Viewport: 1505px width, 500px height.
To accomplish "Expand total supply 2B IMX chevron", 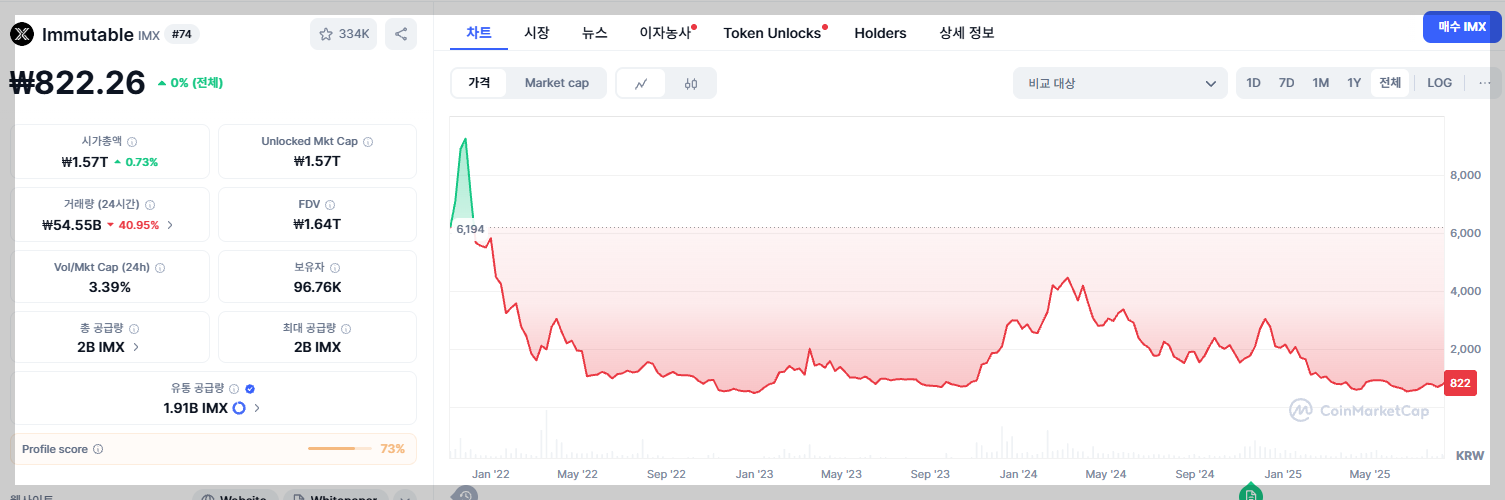I will point(136,347).
